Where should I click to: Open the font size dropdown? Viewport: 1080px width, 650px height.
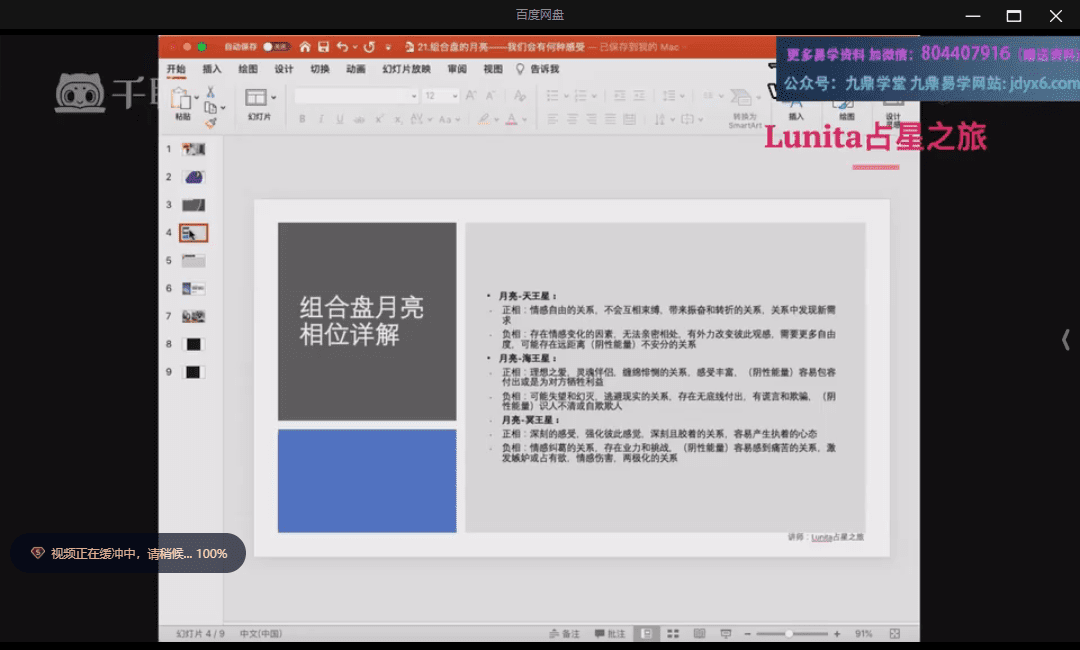(457, 96)
